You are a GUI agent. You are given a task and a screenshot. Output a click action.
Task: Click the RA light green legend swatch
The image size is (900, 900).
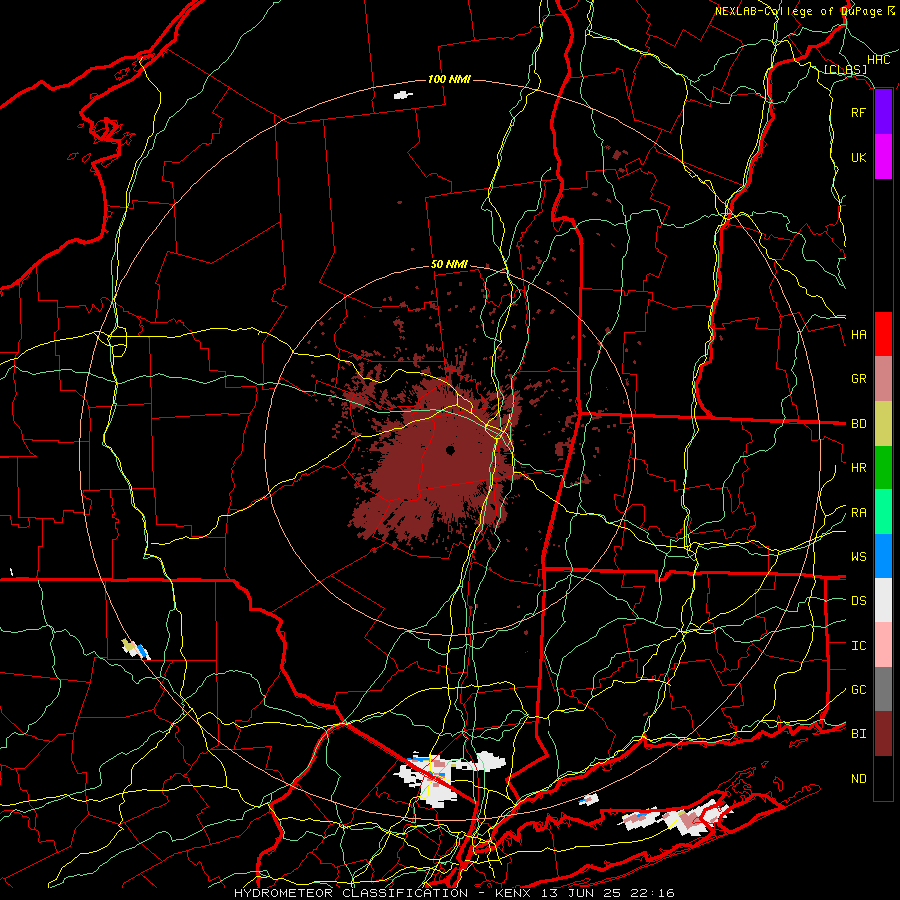point(883,512)
